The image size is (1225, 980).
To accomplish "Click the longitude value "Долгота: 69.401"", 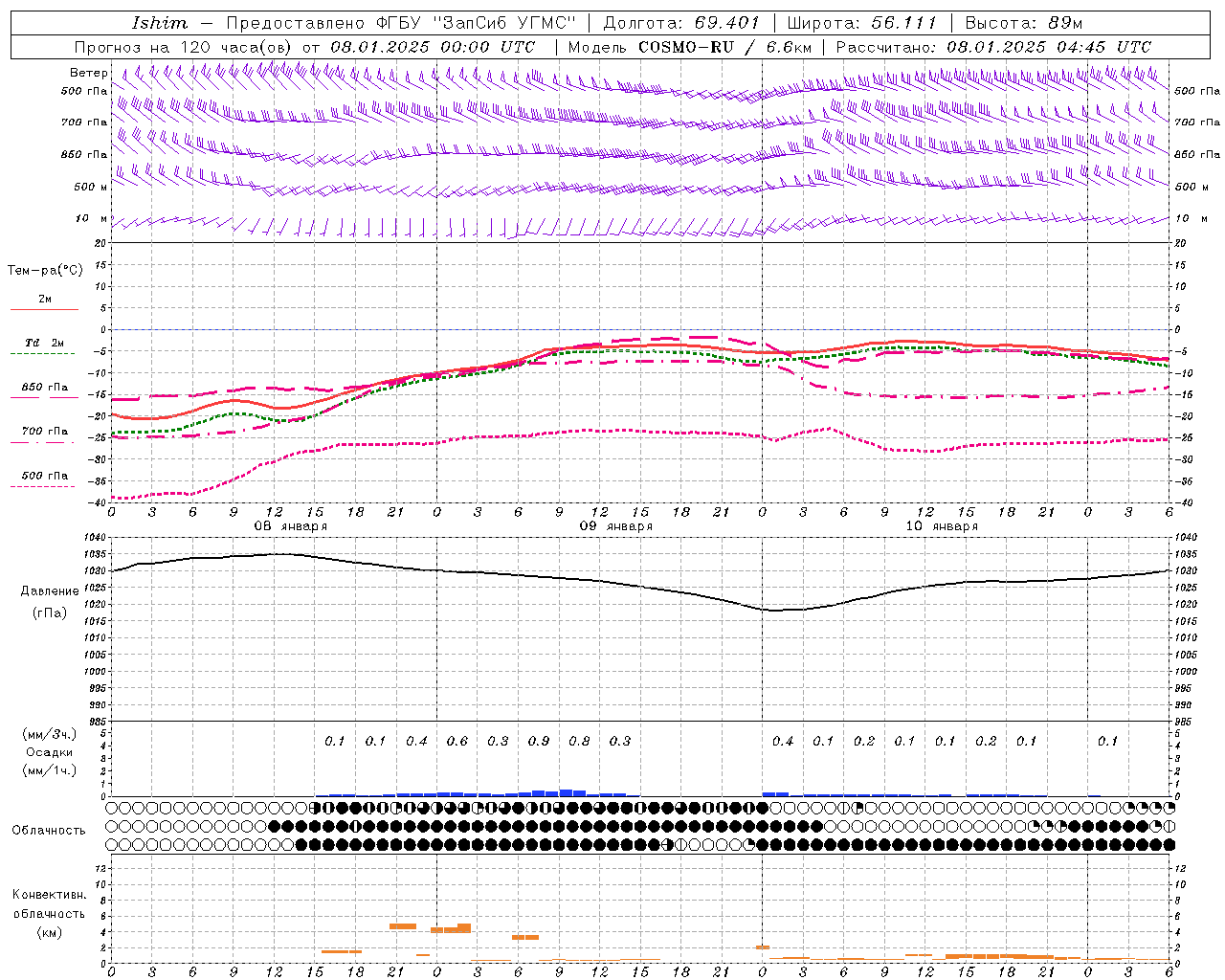I will (681, 23).
